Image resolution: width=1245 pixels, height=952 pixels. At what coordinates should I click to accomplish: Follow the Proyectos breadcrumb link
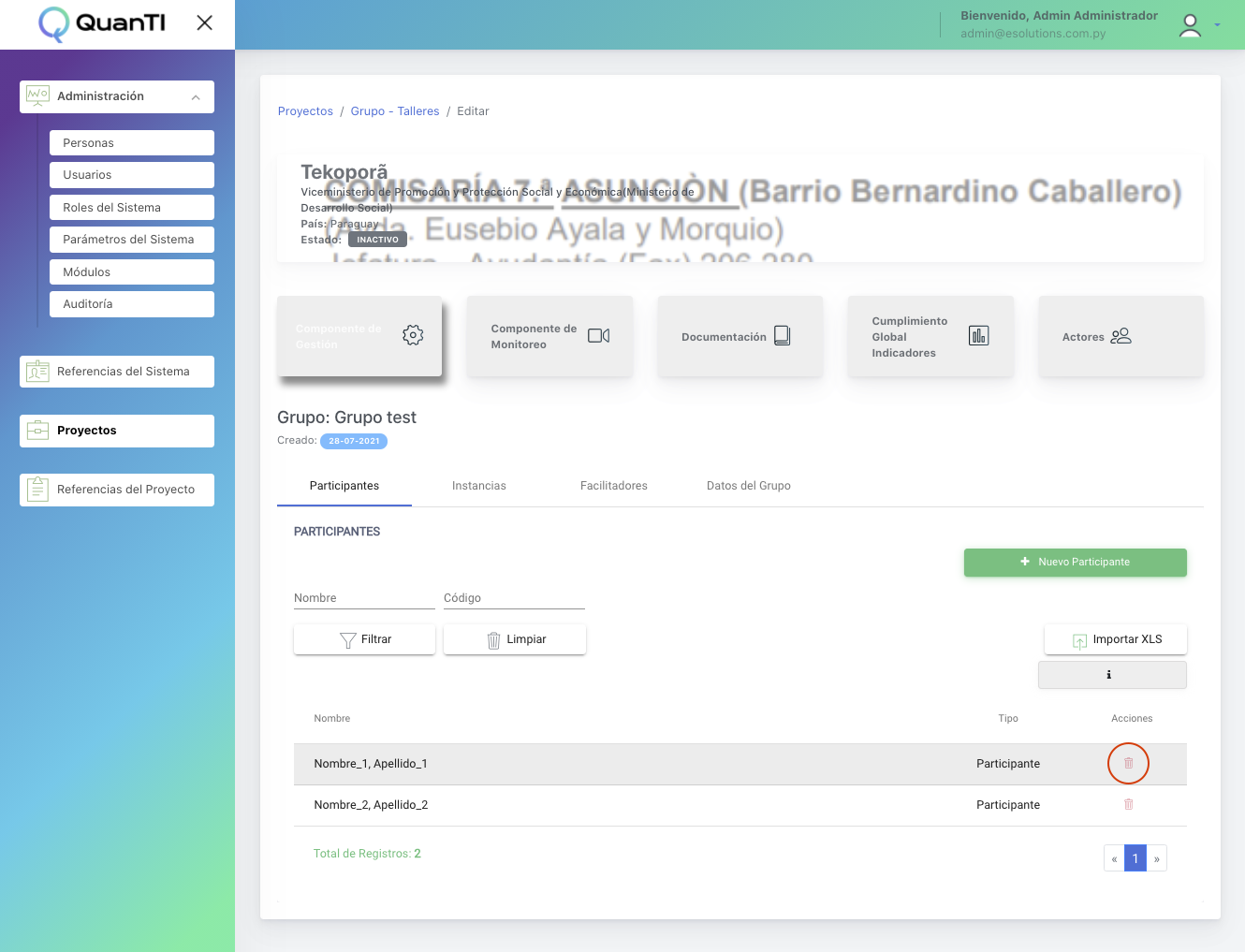coord(305,111)
